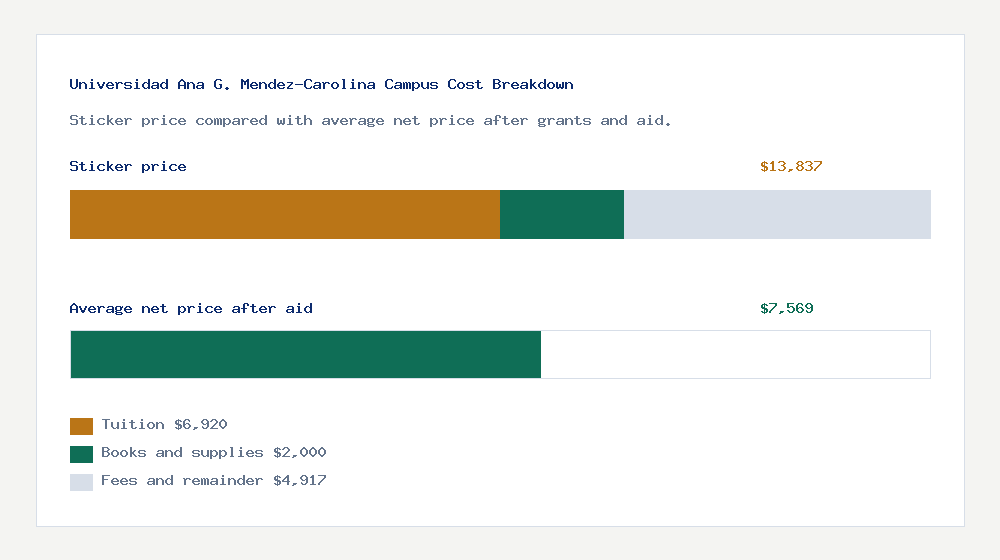Click the subtitle about grants and aid
1000x560 pixels.
pos(370,121)
